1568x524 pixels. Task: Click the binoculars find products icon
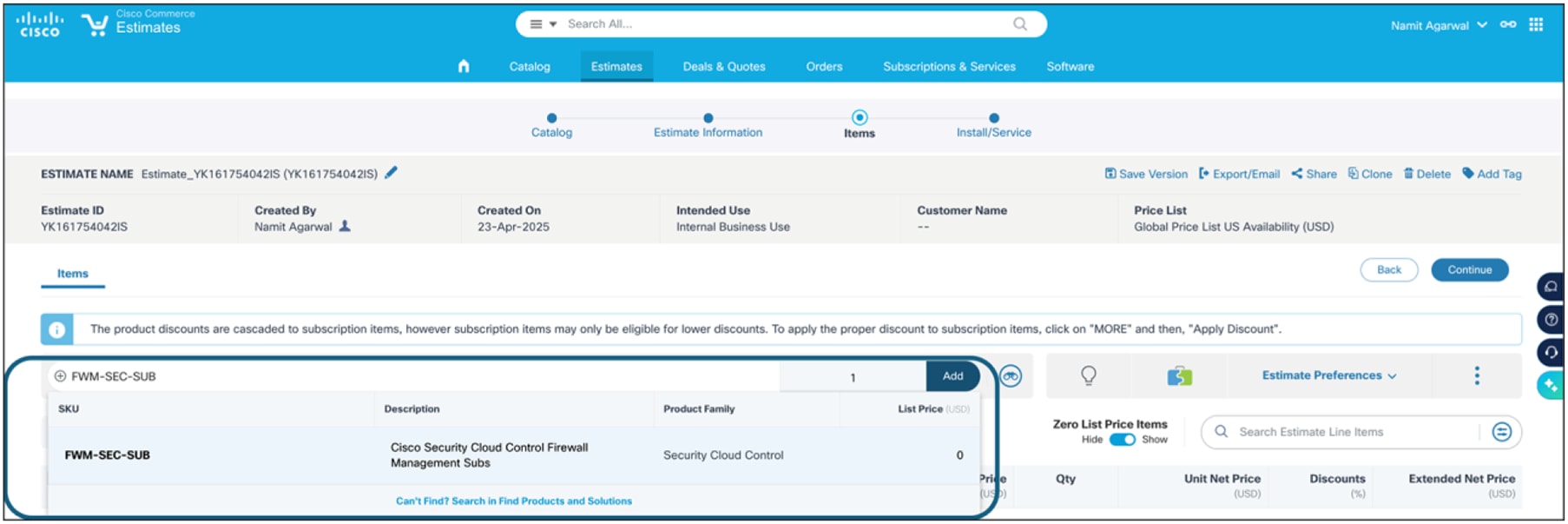(x=1011, y=376)
